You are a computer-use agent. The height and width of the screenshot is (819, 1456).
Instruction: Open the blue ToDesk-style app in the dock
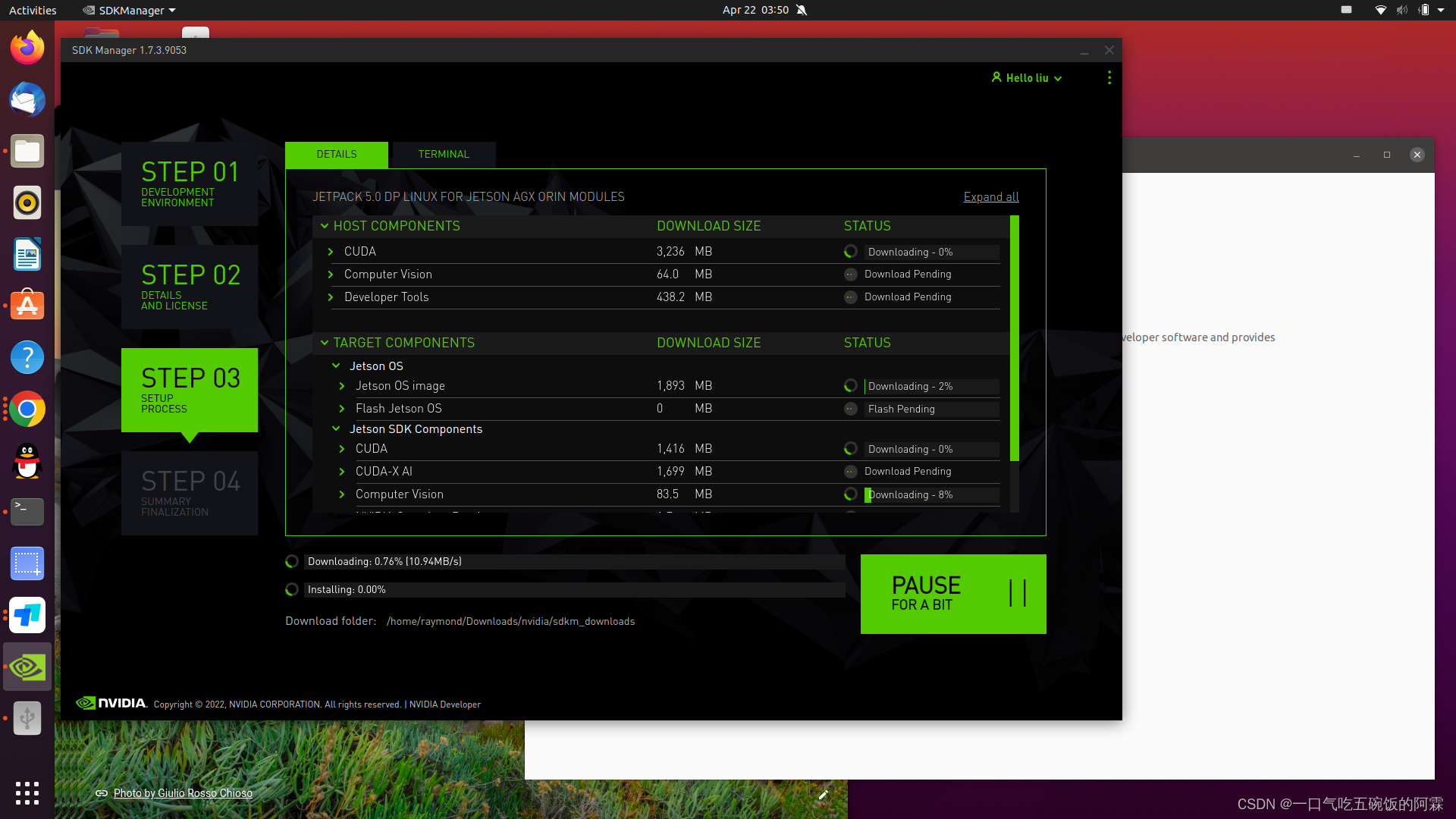pyautogui.click(x=27, y=615)
